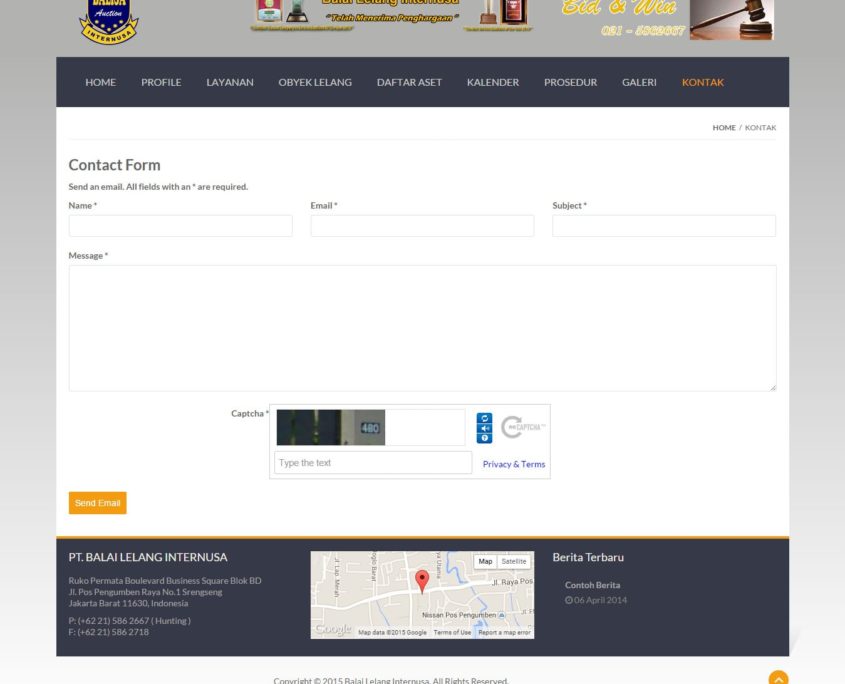The width and height of the screenshot is (845, 684).
Task: Switch map to Satellite view
Action: 514,562
